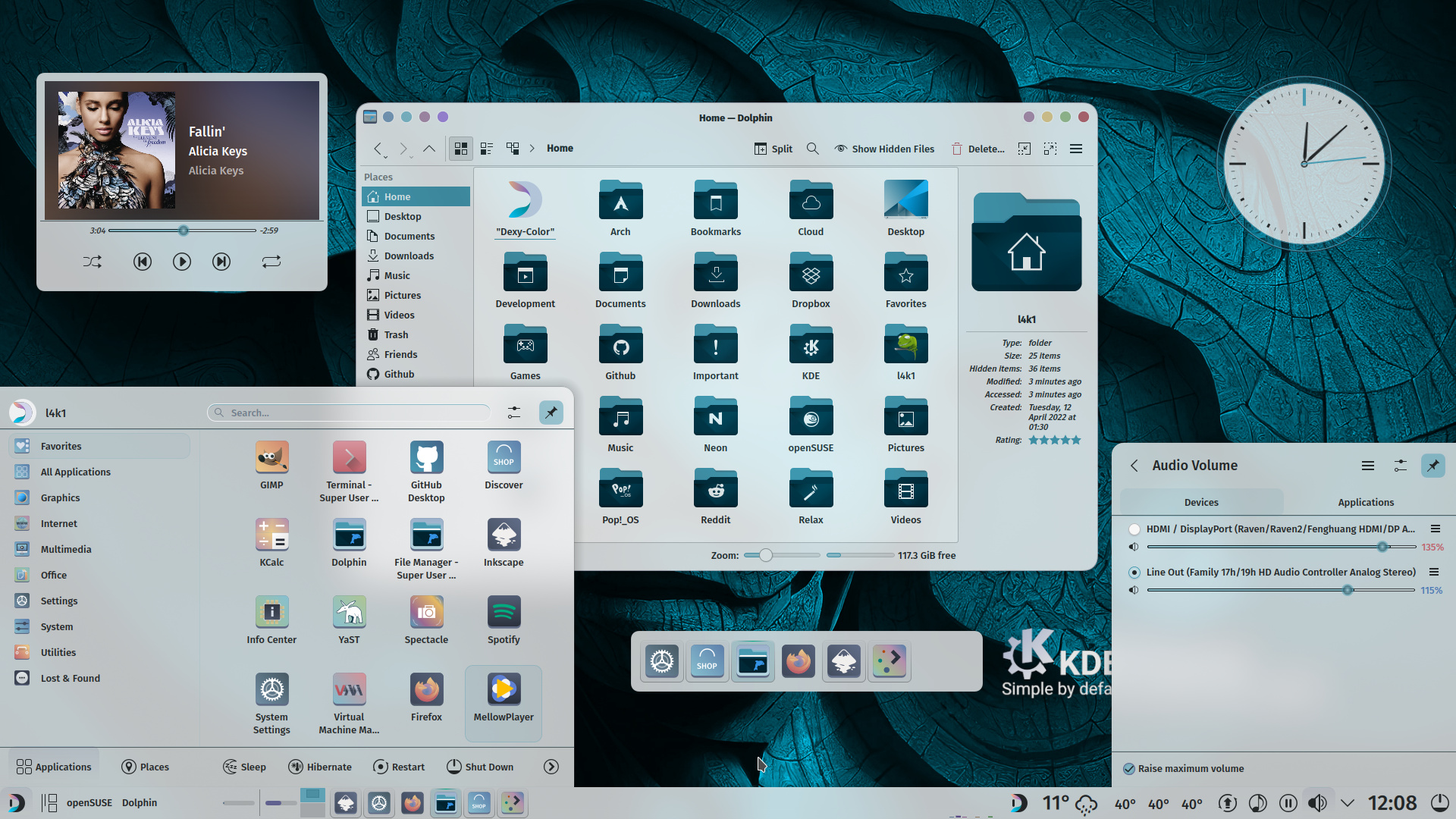This screenshot has width=1456, height=819.
Task: Open Audio Volume hamburger menu
Action: click(x=1368, y=466)
